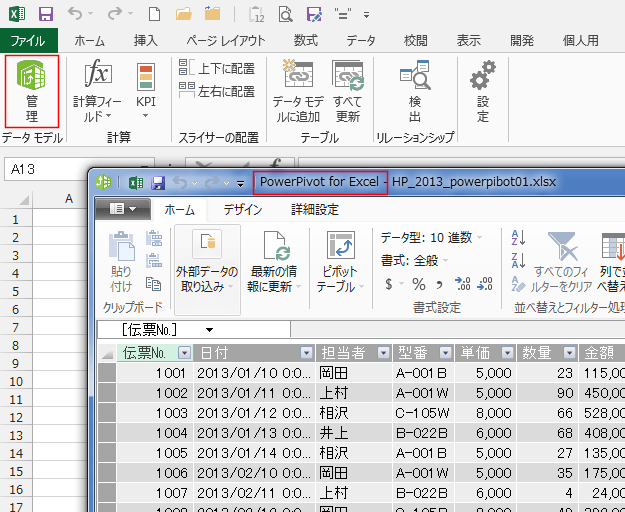Save workbook via Excel quick access toolbar
Image resolution: width=625 pixels, height=512 pixels.
(45, 15)
